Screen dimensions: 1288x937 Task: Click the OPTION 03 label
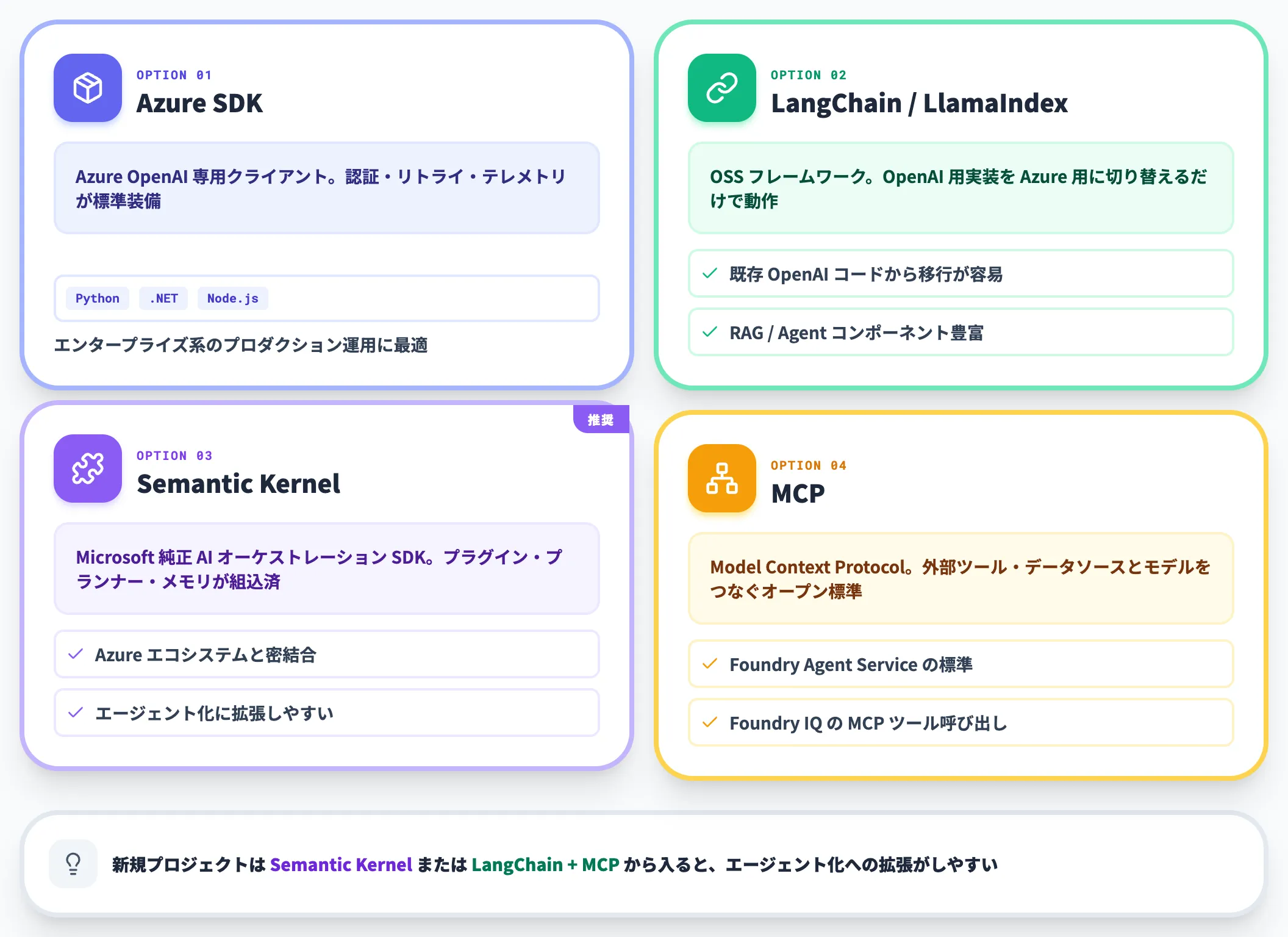click(174, 456)
